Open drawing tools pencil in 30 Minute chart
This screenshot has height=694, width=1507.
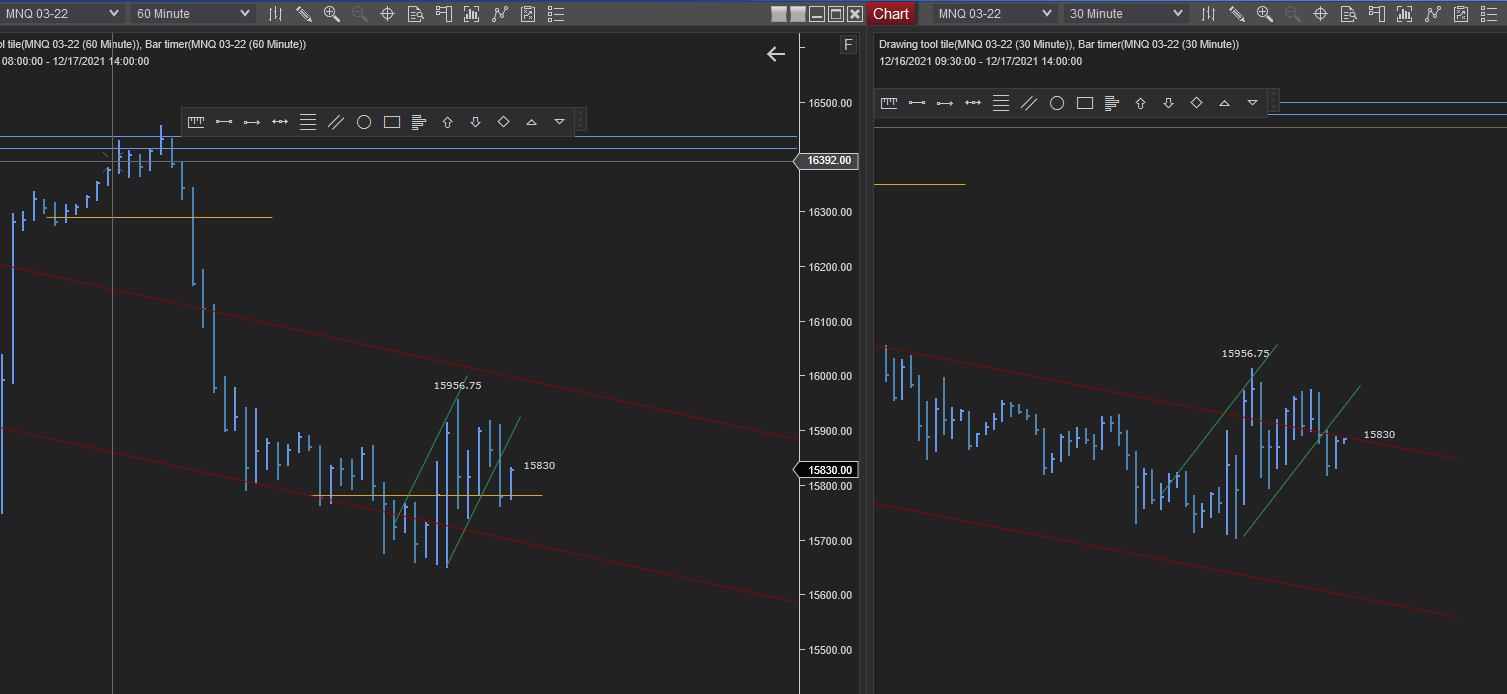click(1237, 14)
